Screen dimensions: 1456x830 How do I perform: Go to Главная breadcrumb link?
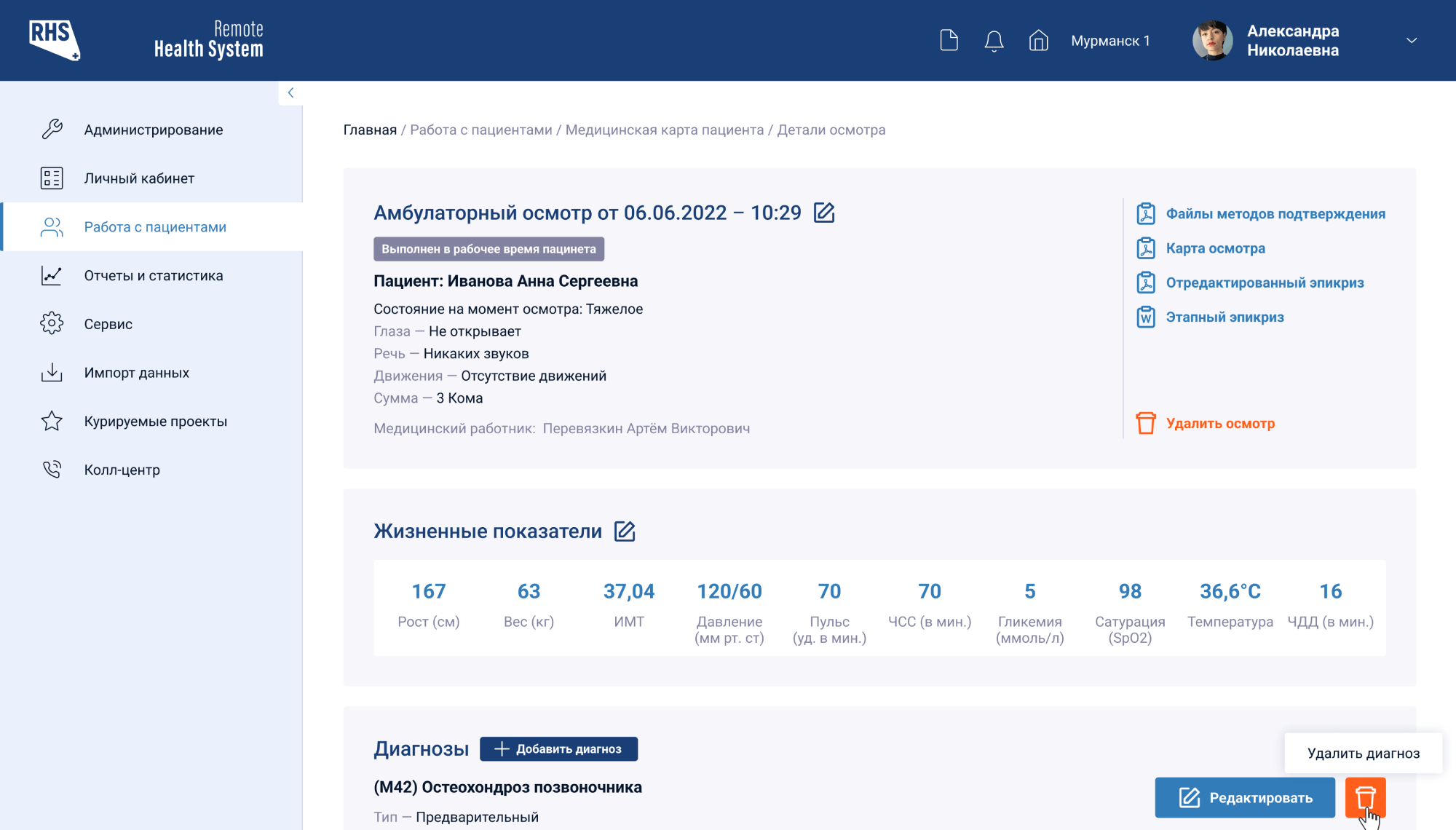pyautogui.click(x=370, y=130)
